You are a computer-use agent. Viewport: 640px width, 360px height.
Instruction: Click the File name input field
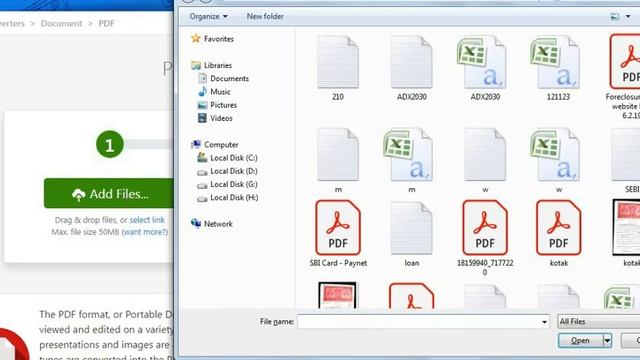coord(423,322)
